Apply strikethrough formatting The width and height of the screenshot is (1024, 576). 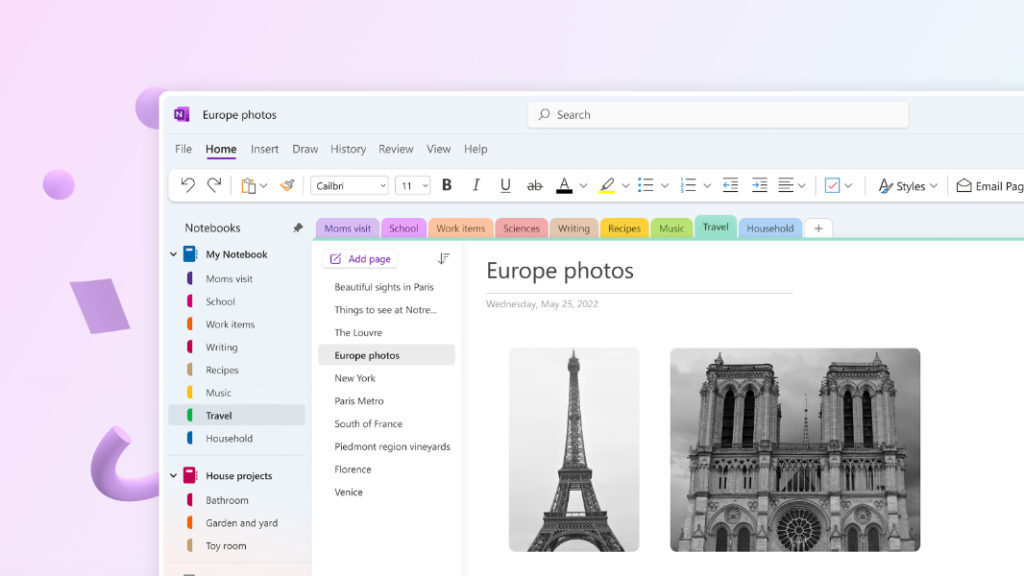tap(536, 186)
